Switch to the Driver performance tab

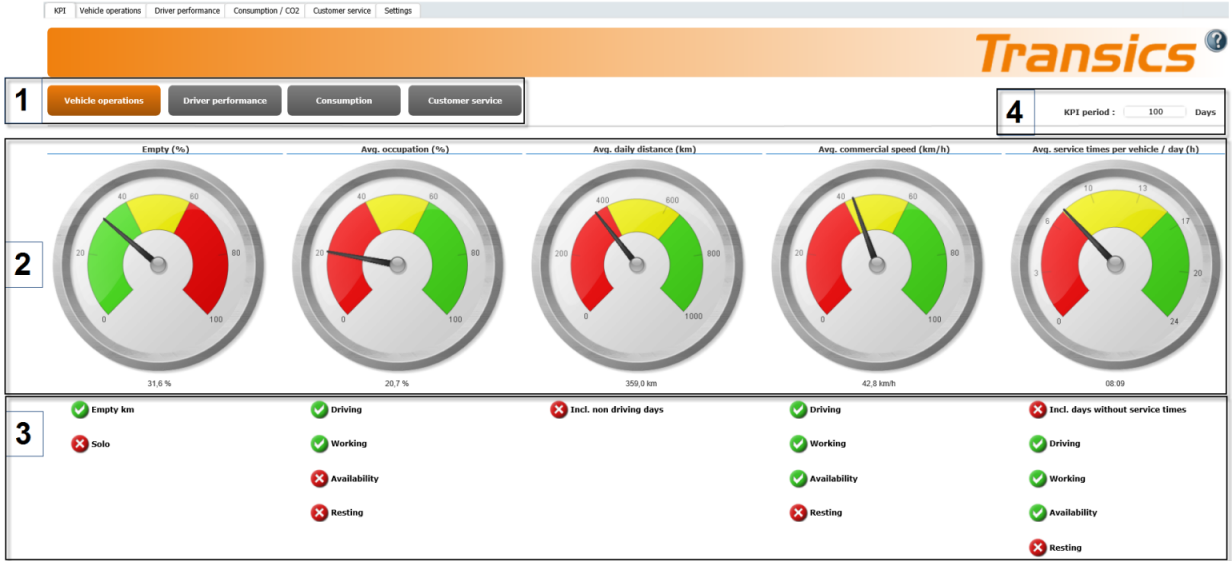187,11
